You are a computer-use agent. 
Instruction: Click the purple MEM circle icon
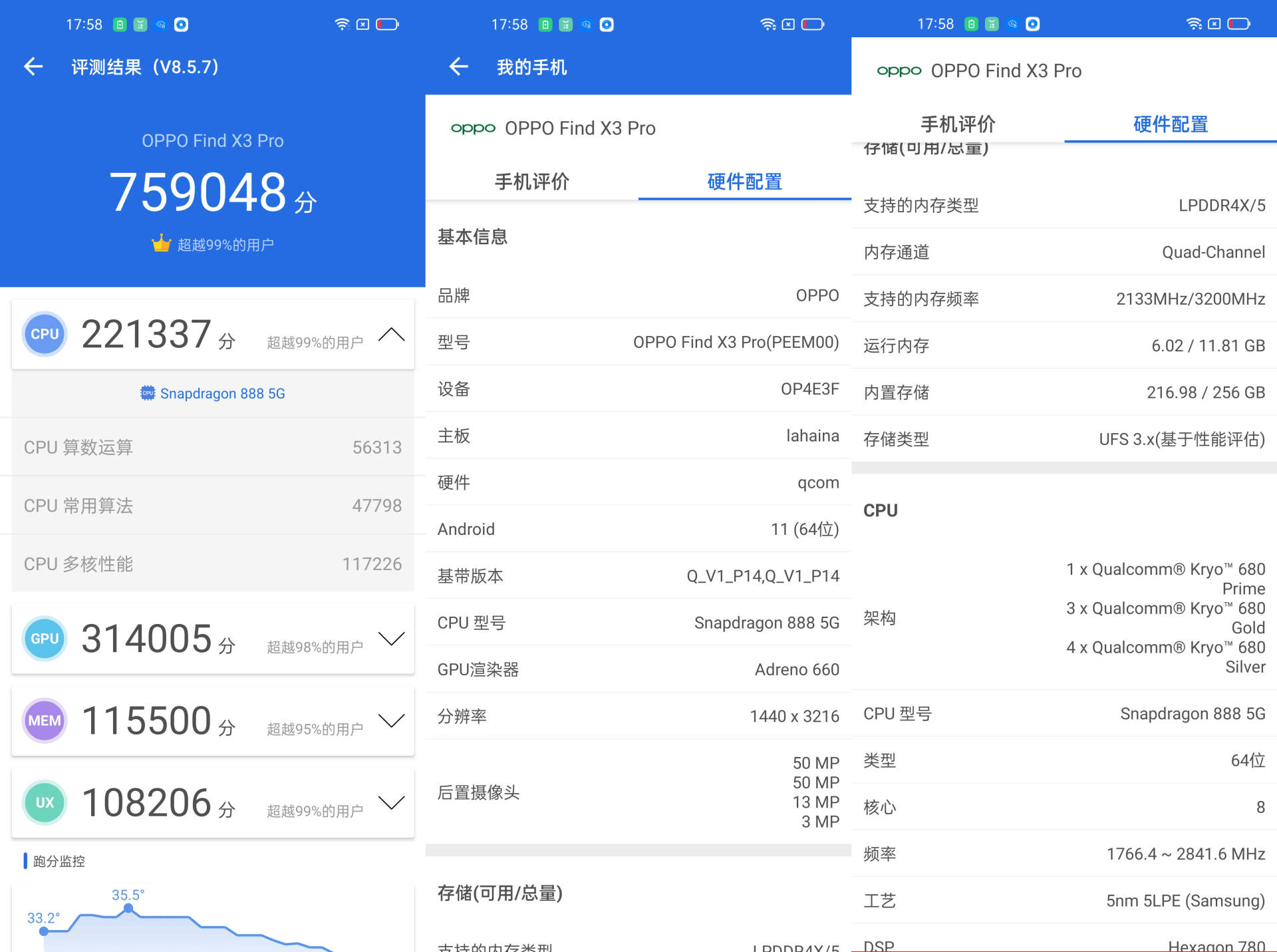pyautogui.click(x=44, y=720)
